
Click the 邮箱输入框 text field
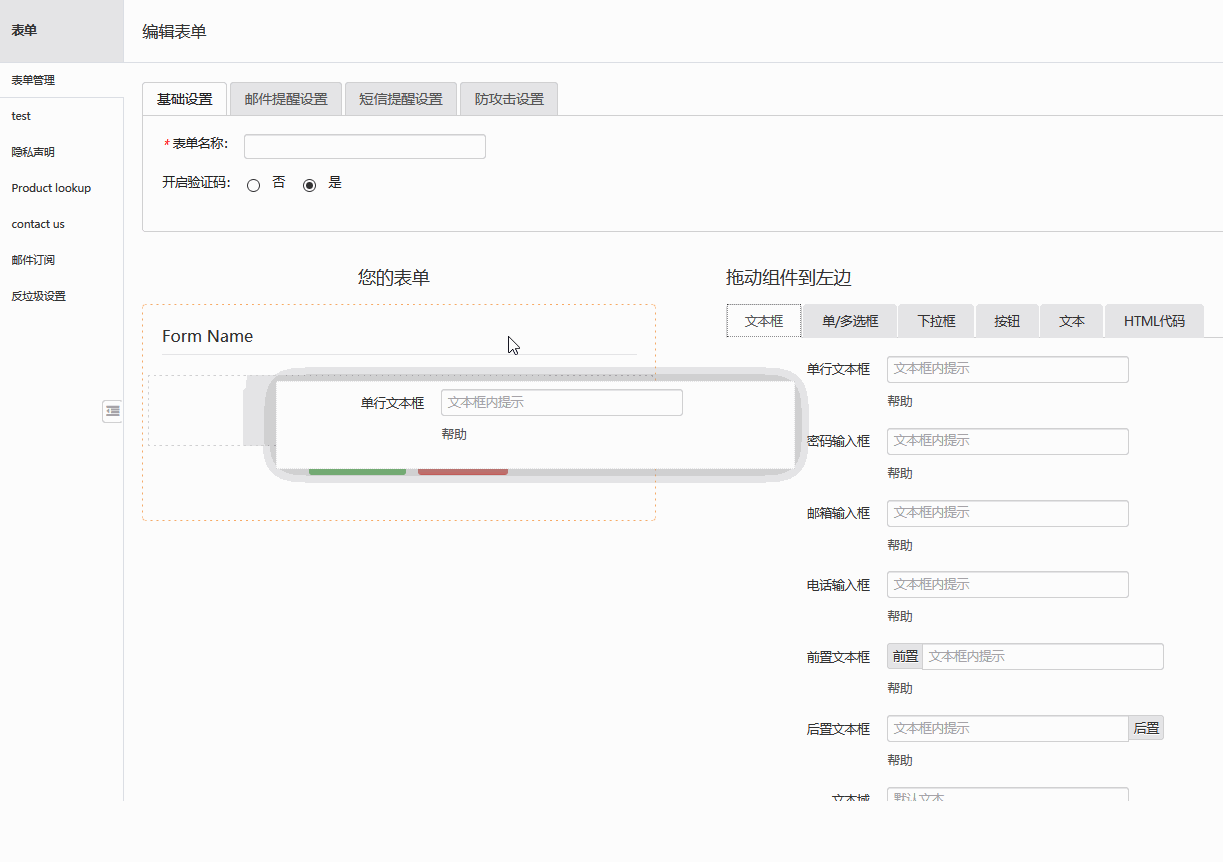click(1007, 513)
